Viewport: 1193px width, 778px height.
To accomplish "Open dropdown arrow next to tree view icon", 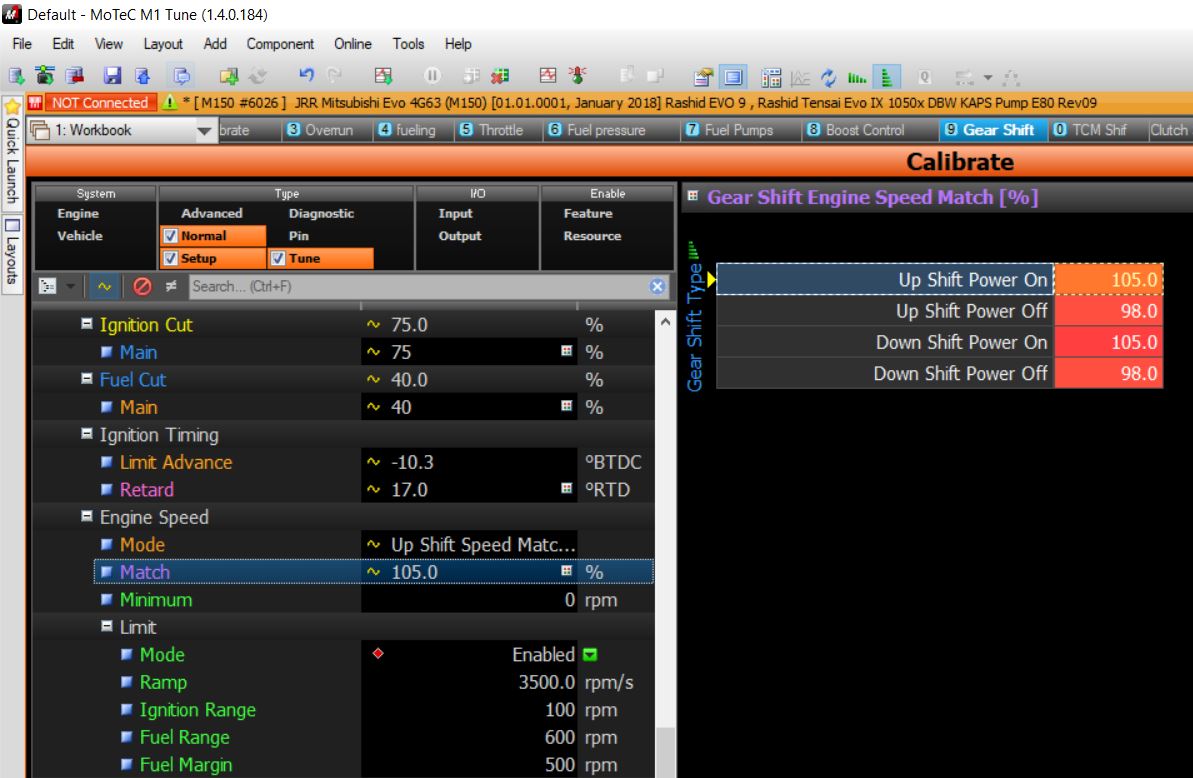I will [x=70, y=287].
